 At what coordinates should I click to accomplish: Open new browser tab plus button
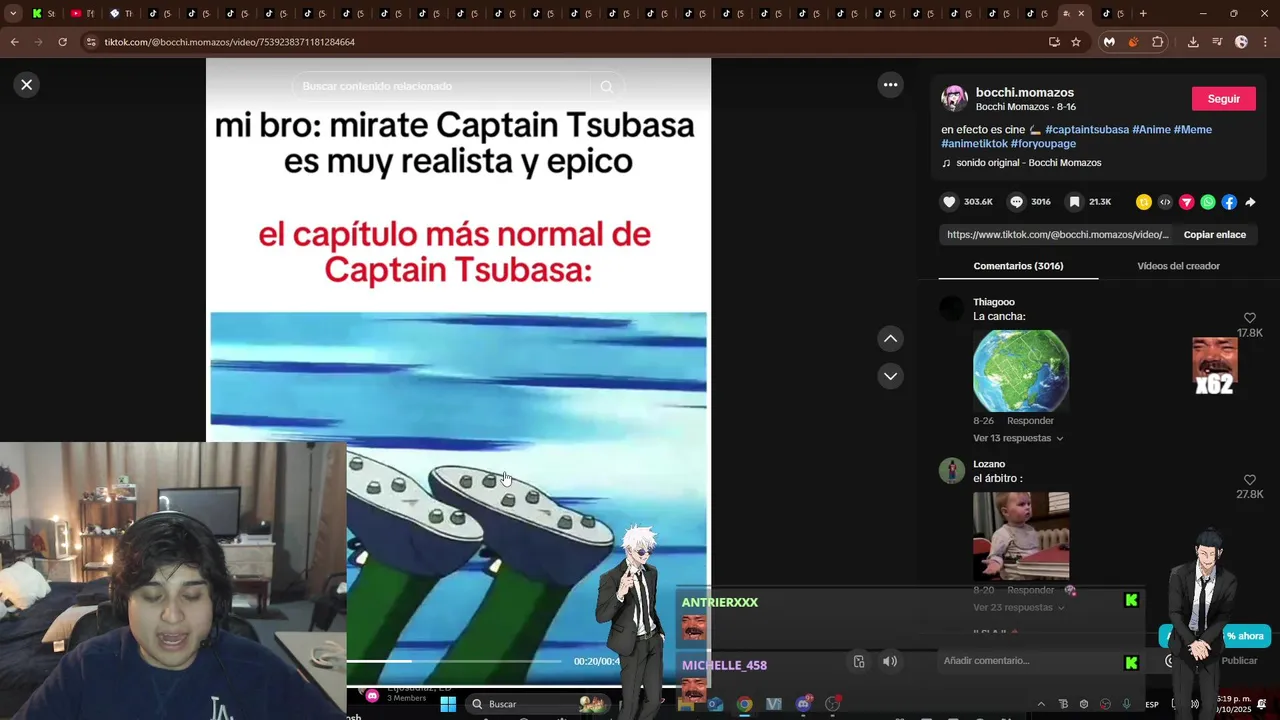[x=1143, y=14]
